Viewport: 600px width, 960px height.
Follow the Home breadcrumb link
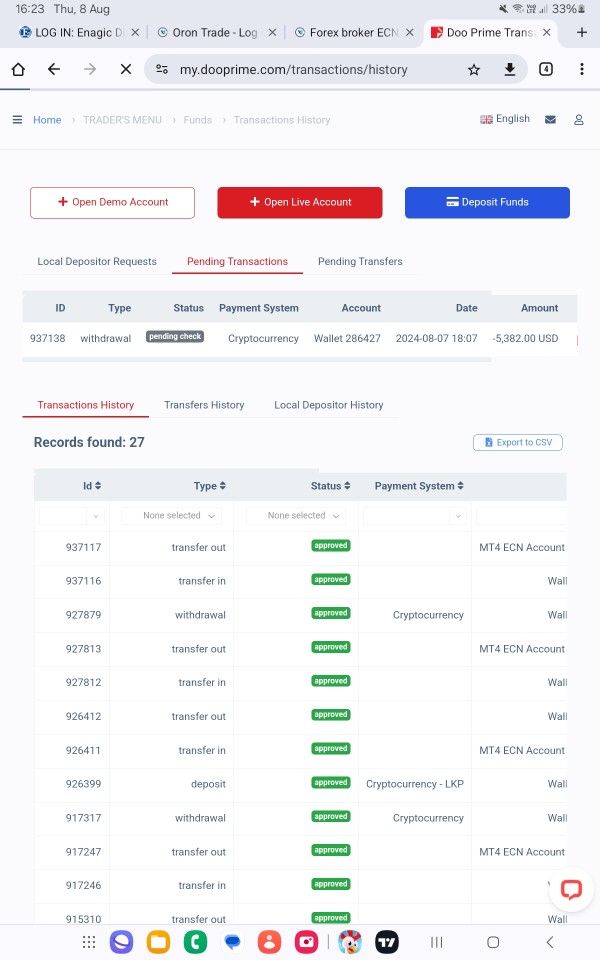coord(47,120)
